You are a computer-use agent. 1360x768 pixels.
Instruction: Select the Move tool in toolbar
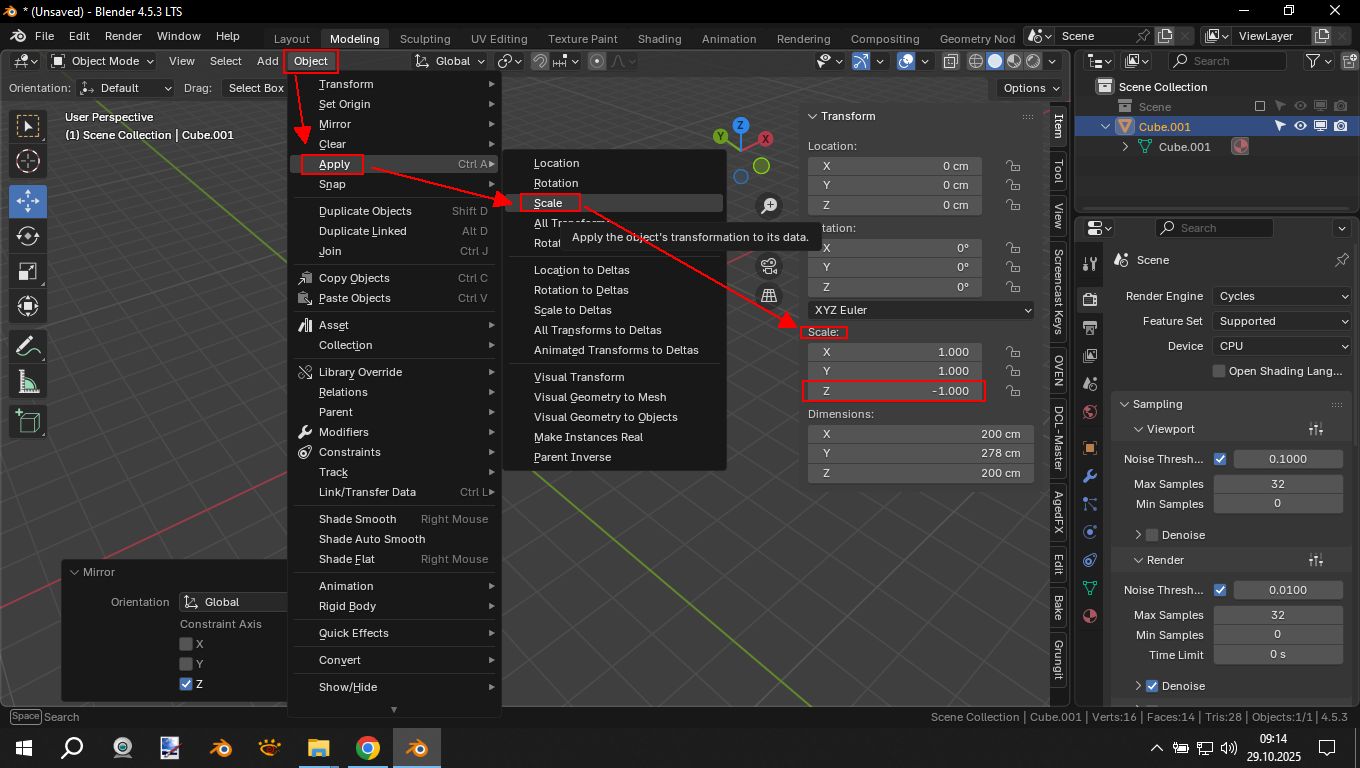28,200
